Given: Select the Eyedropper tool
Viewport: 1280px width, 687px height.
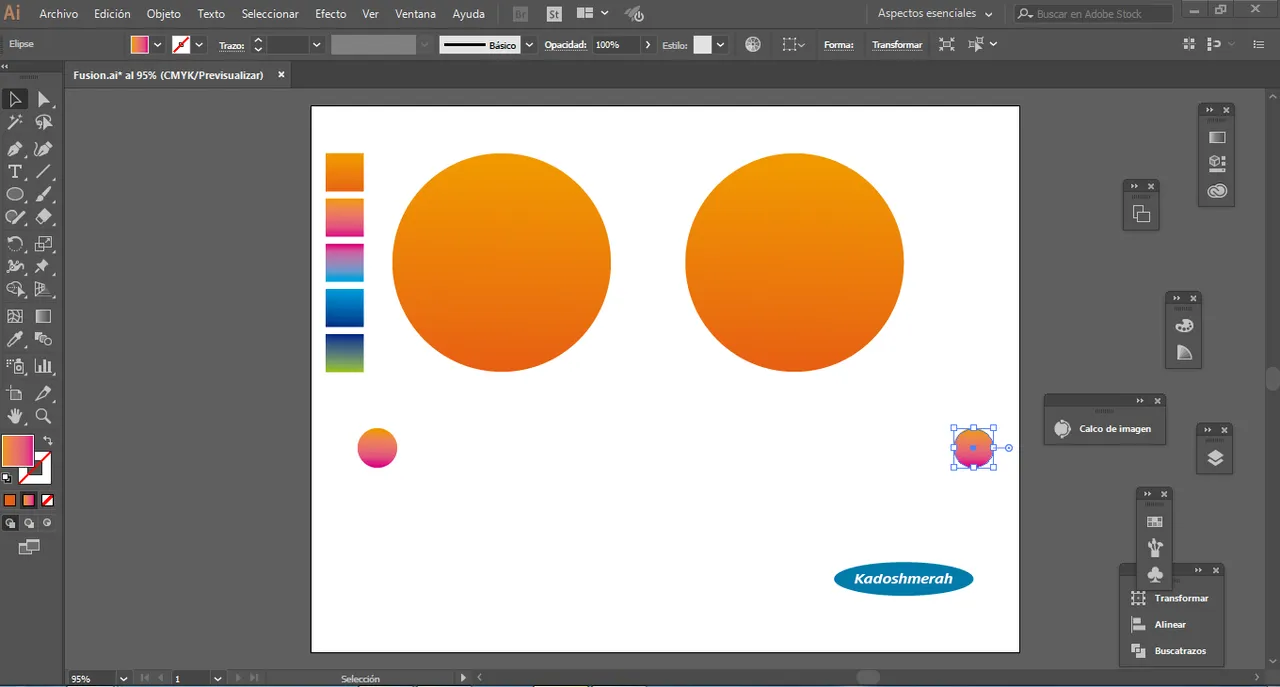Looking at the screenshot, I should coord(15,341).
